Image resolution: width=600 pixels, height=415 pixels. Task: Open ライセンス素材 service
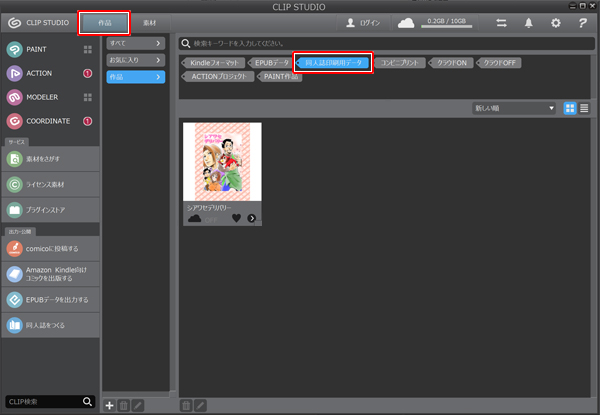point(51,184)
